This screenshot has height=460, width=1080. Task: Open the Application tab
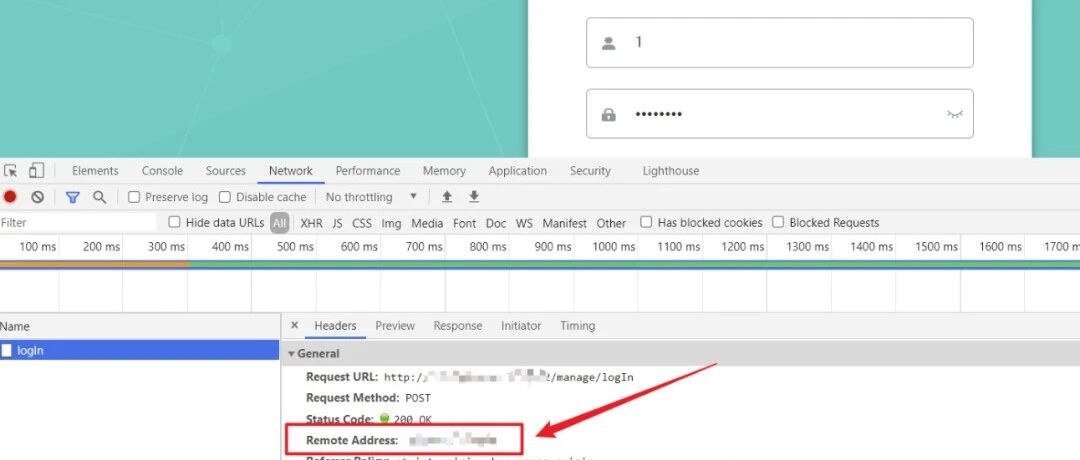517,171
